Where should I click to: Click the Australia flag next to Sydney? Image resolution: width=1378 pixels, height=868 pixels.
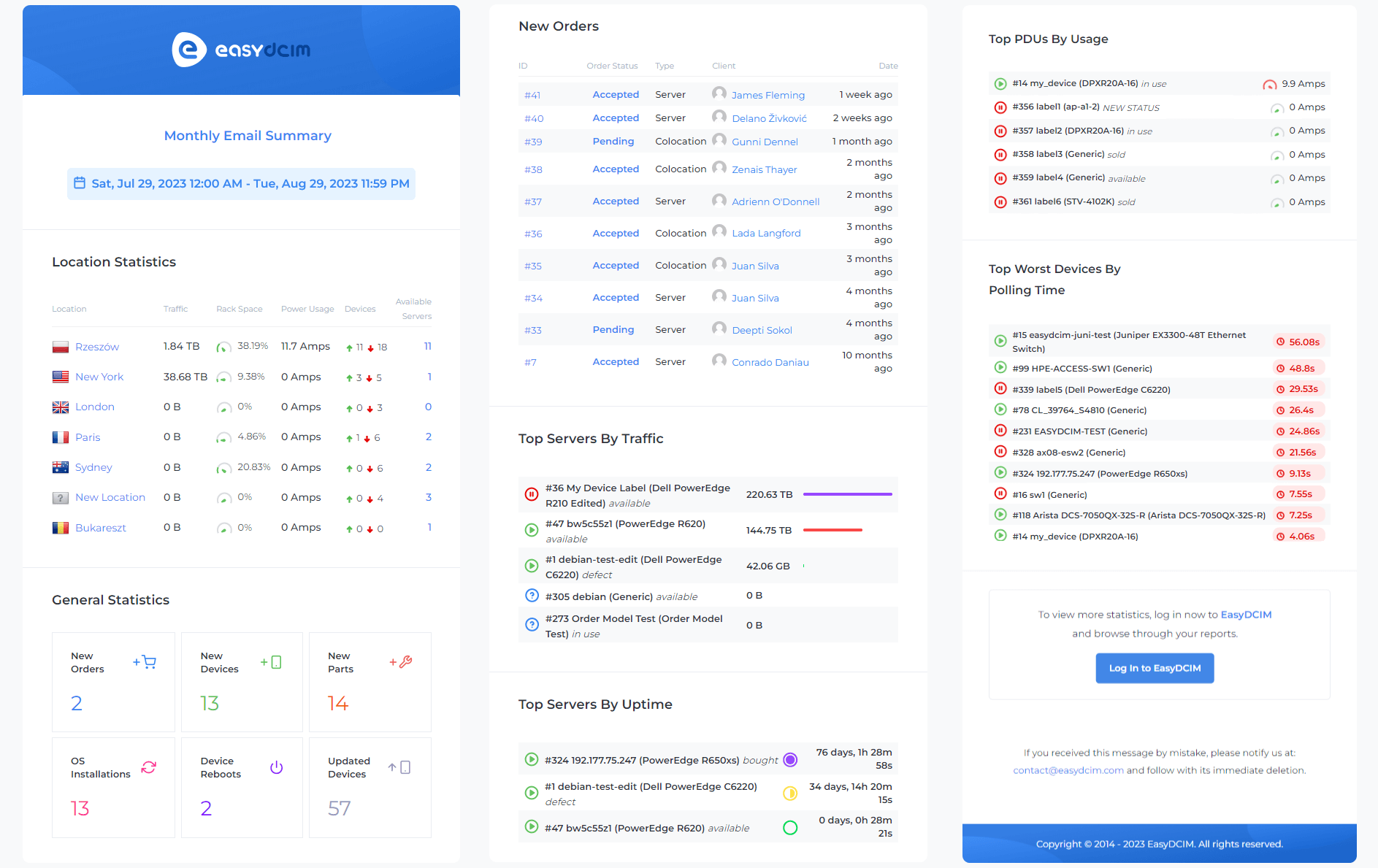pos(61,467)
